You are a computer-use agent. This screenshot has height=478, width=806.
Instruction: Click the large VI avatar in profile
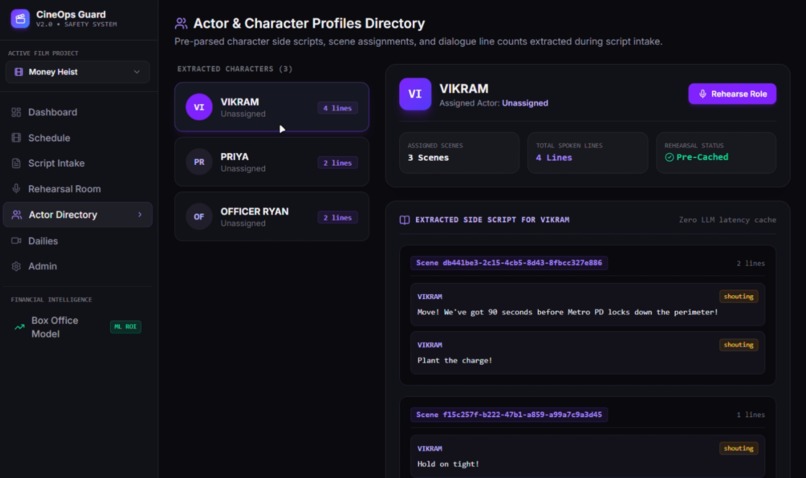[415, 94]
